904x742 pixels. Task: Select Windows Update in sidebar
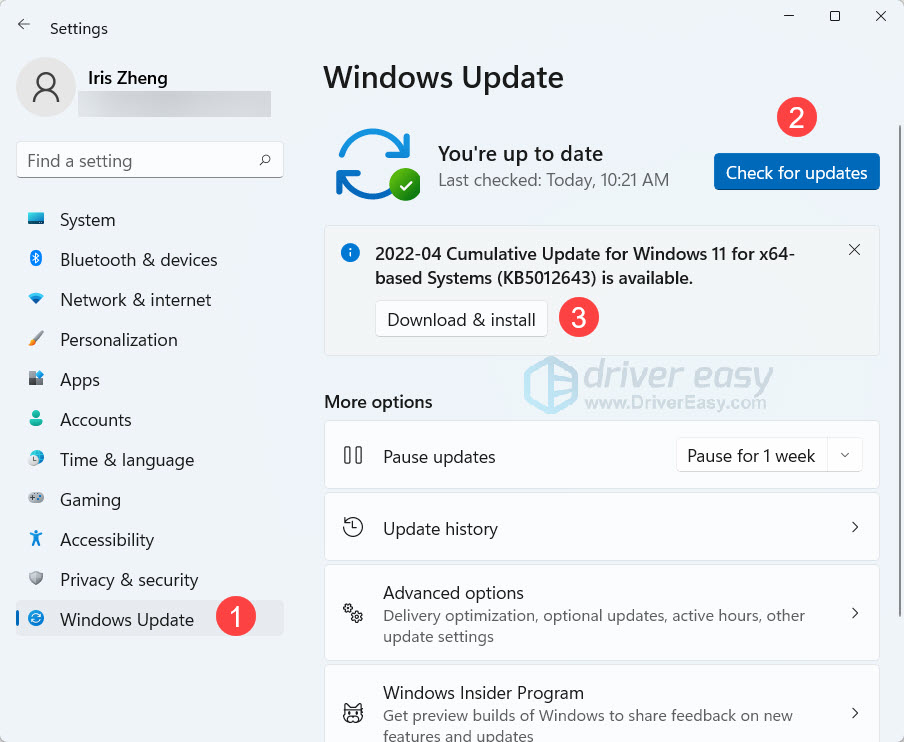[127, 619]
